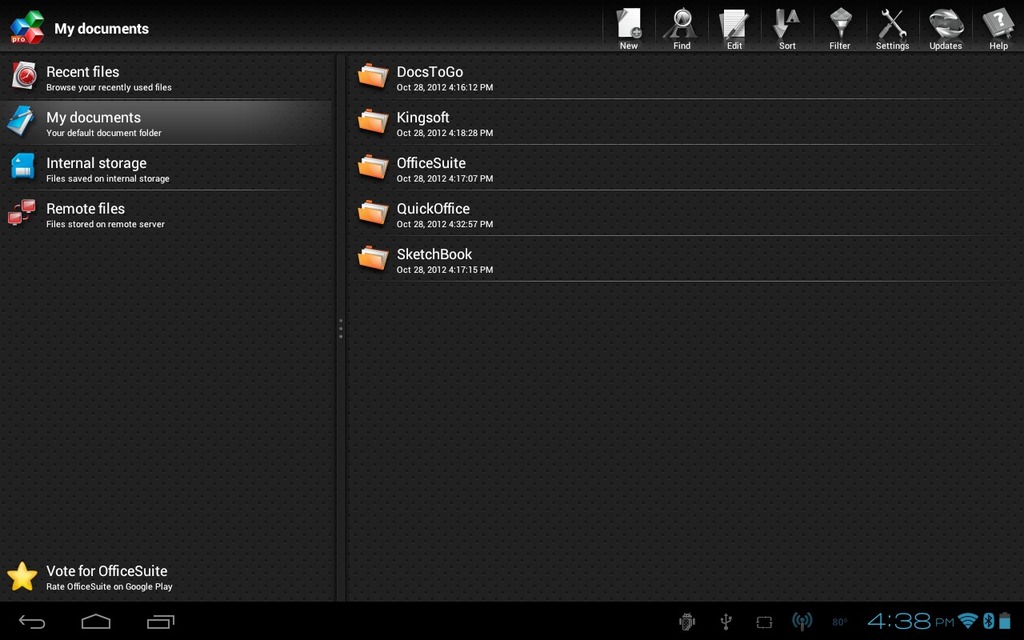Image resolution: width=1024 pixels, height=640 pixels.
Task: Tap the Wi-Fi status icon
Action: click(x=968, y=621)
